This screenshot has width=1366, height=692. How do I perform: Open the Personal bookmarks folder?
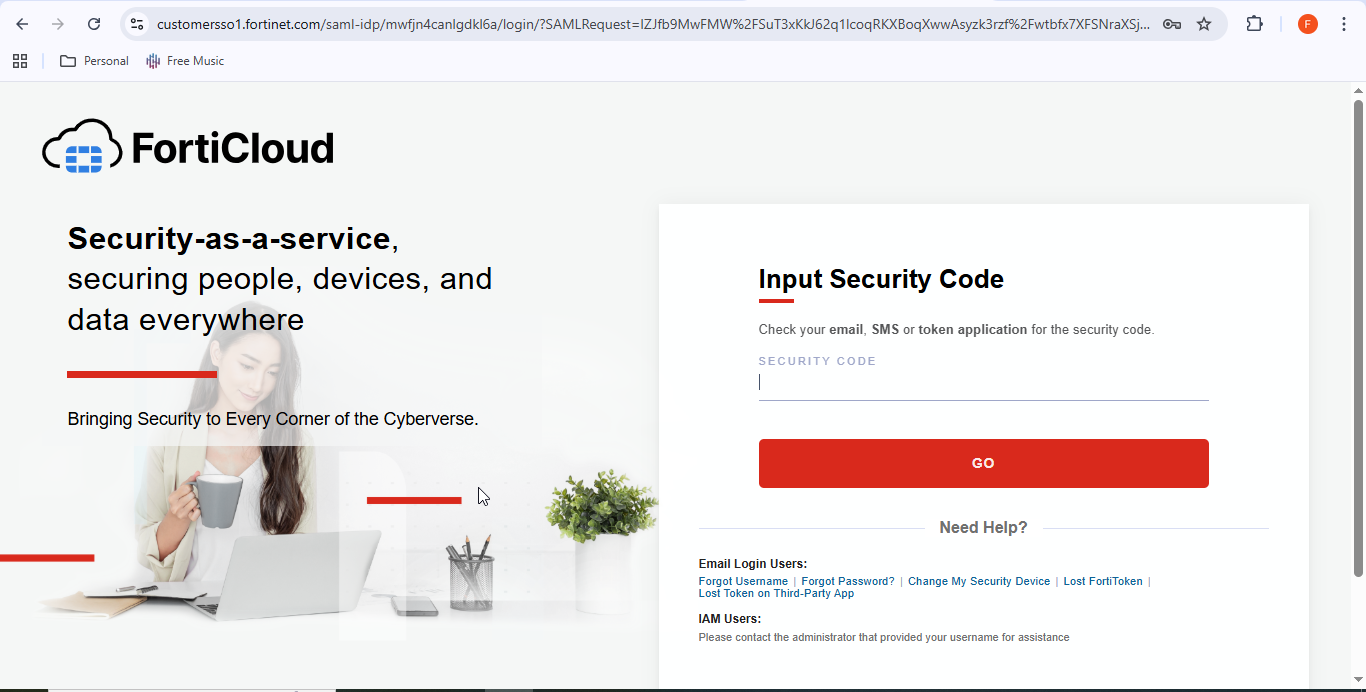[94, 61]
